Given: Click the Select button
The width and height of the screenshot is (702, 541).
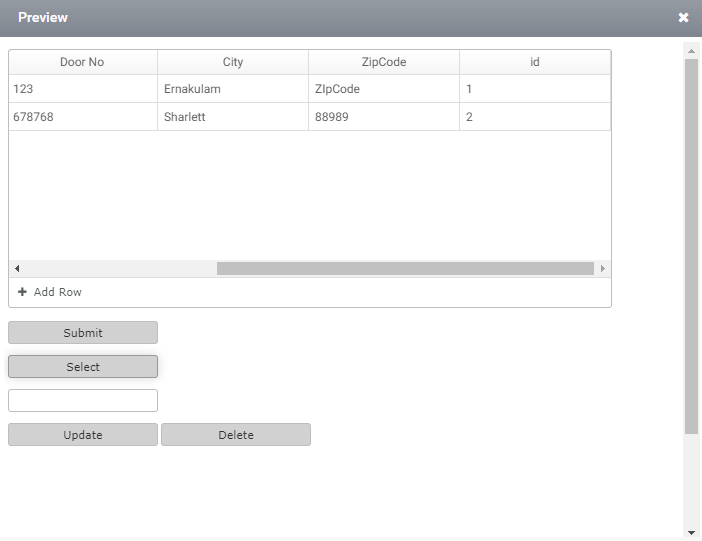Looking at the screenshot, I should coord(83,367).
